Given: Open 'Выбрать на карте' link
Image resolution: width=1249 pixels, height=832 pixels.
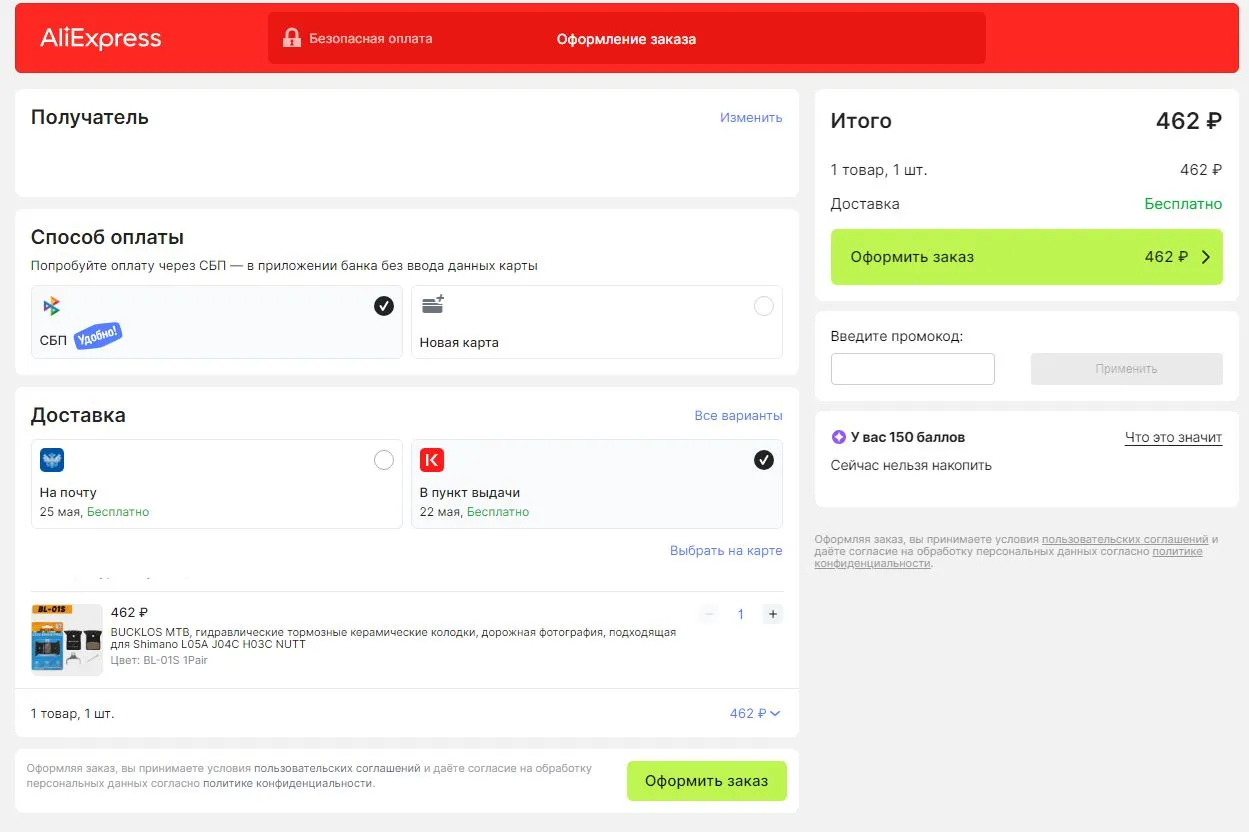Looking at the screenshot, I should click(x=726, y=550).
